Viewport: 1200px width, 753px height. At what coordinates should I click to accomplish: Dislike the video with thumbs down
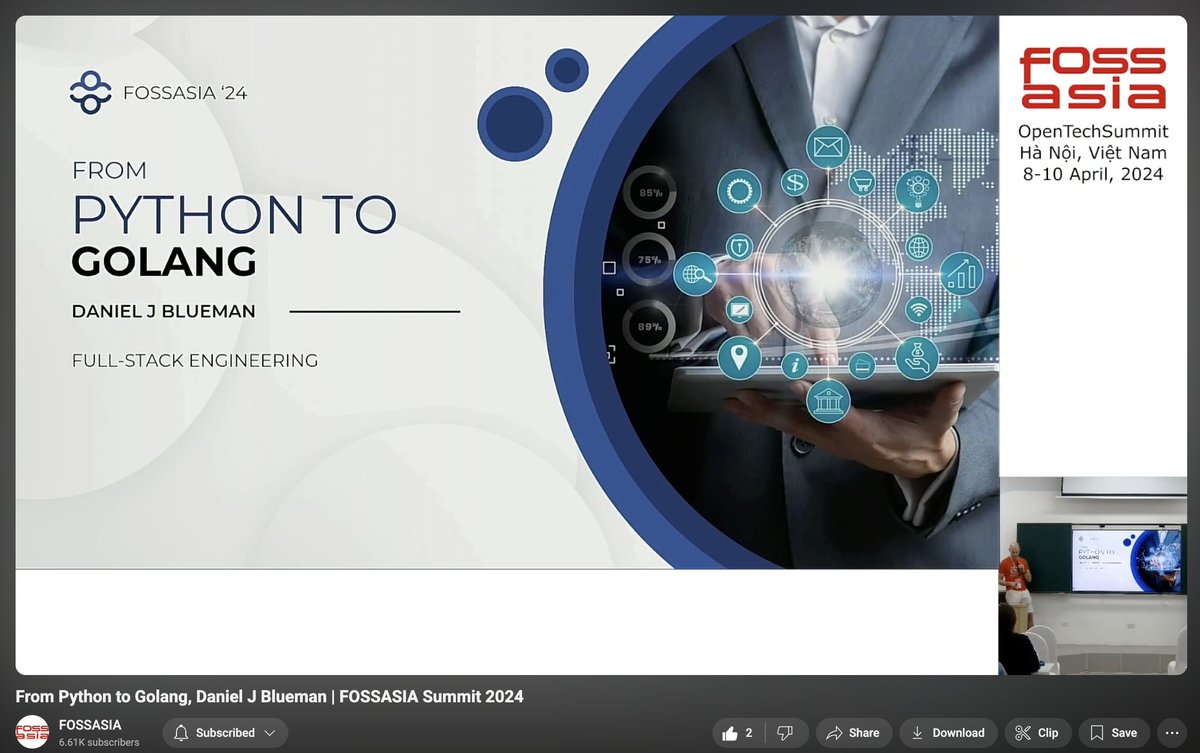click(786, 733)
